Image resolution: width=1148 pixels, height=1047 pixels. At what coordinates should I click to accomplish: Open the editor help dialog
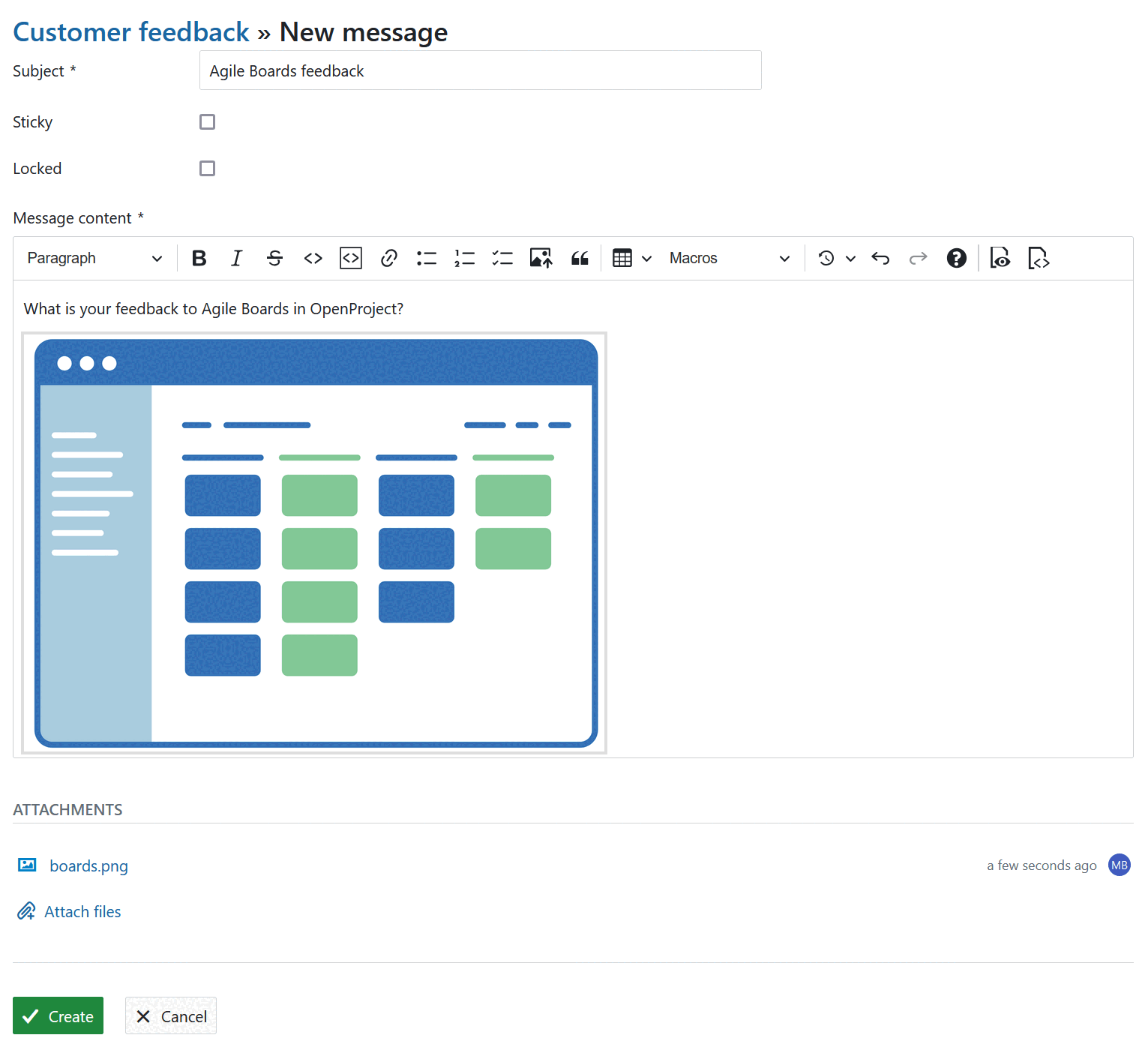coord(957,258)
